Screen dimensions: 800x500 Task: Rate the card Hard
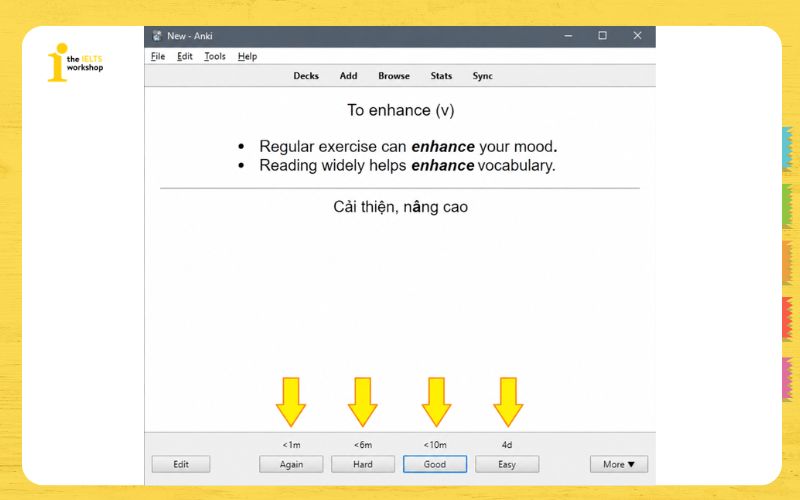pos(363,464)
